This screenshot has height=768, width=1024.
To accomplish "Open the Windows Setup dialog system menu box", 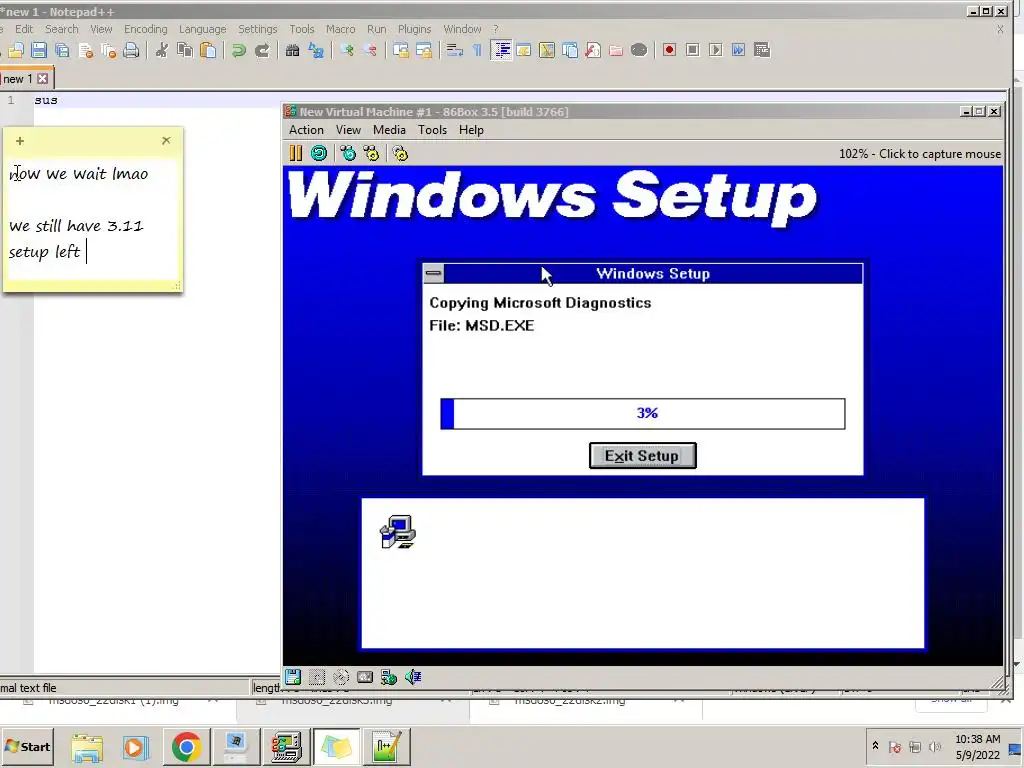I will 433,273.
